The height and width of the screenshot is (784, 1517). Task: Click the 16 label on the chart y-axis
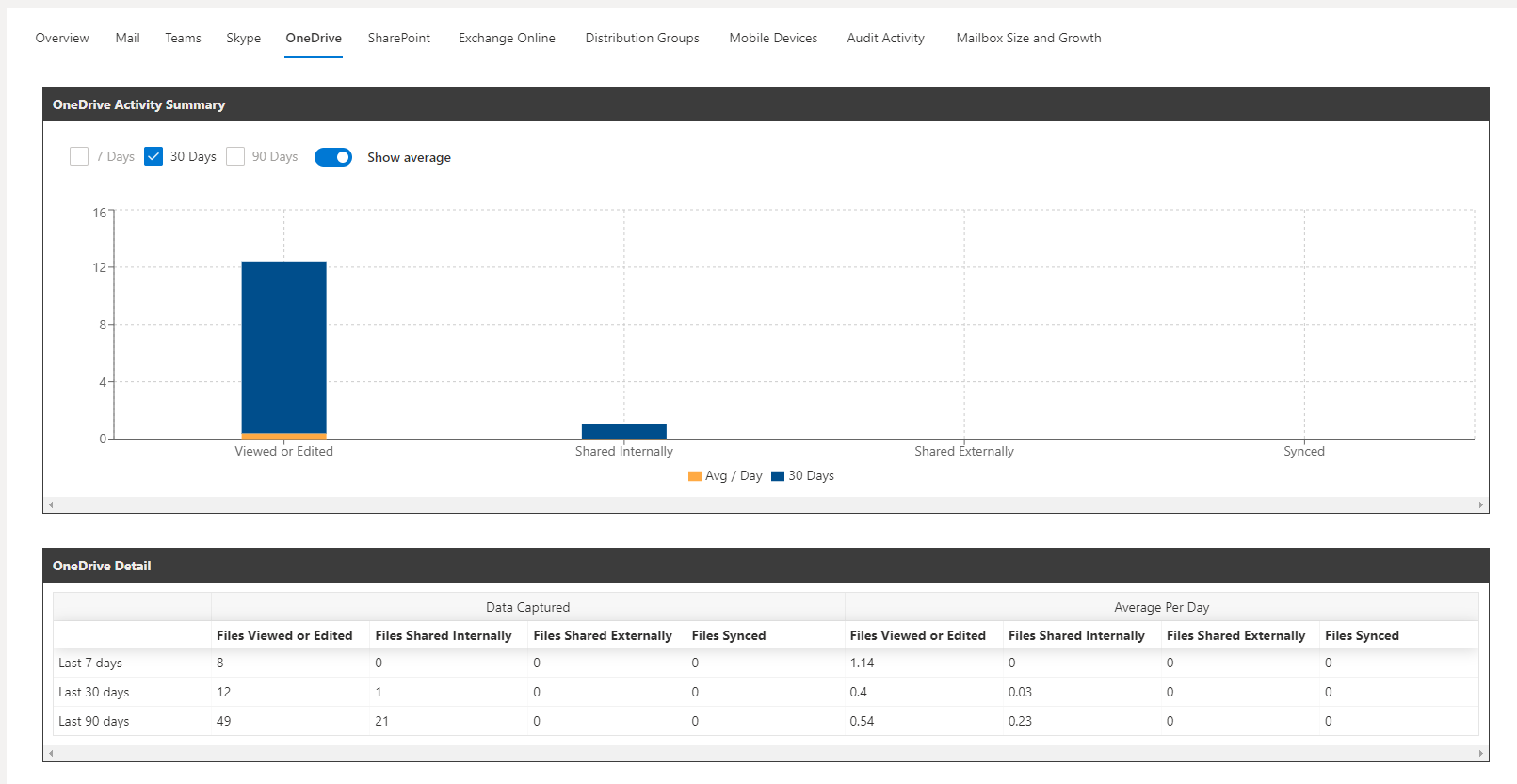pyautogui.click(x=100, y=213)
